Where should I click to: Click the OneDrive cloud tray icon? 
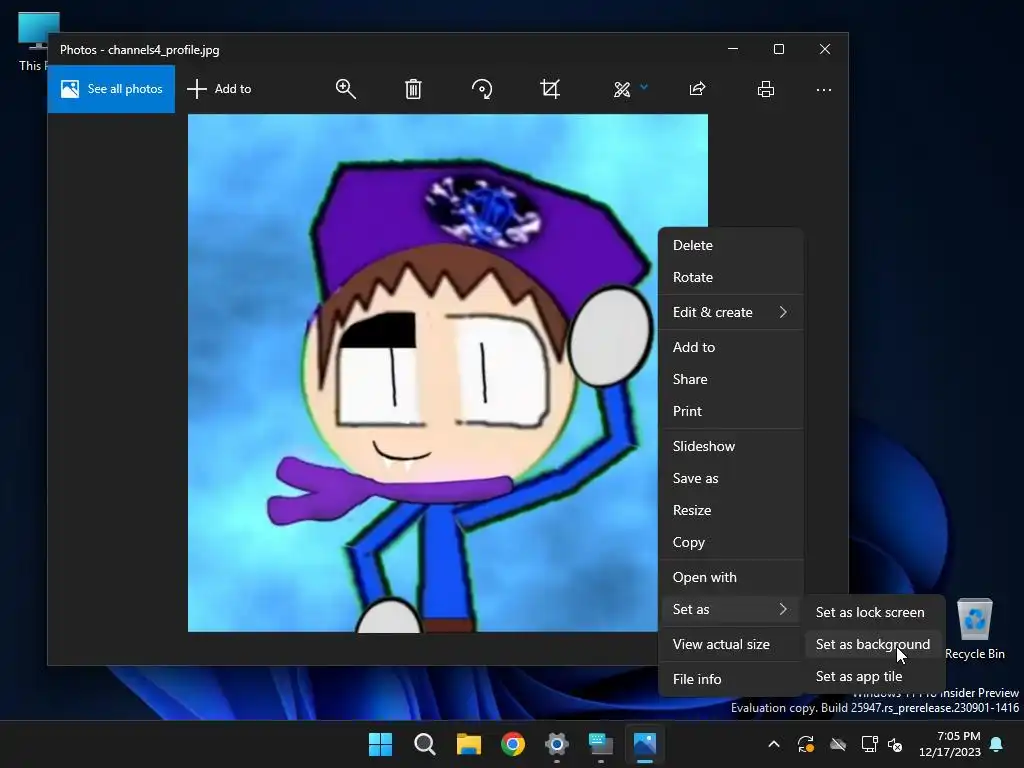pyautogui.click(x=838, y=744)
